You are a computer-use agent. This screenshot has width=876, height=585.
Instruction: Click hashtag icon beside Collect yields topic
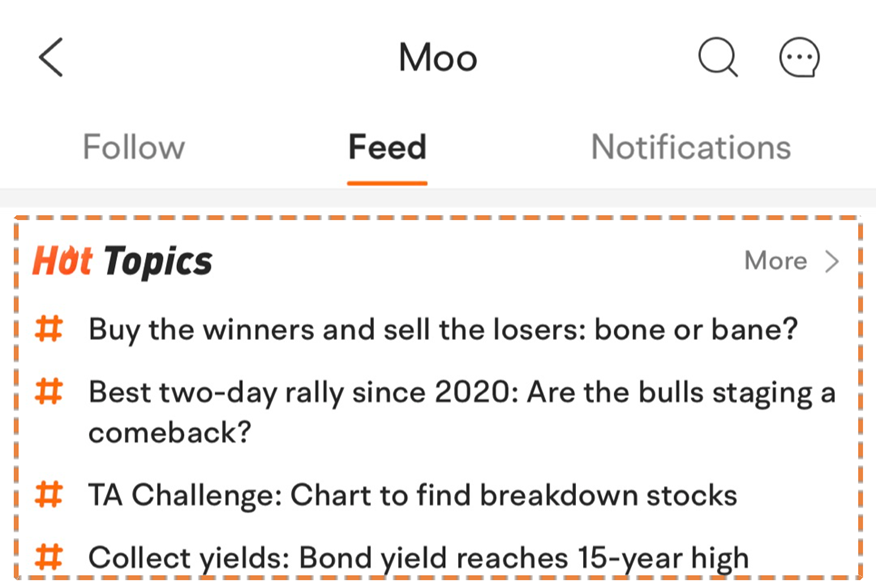pyautogui.click(x=49, y=557)
